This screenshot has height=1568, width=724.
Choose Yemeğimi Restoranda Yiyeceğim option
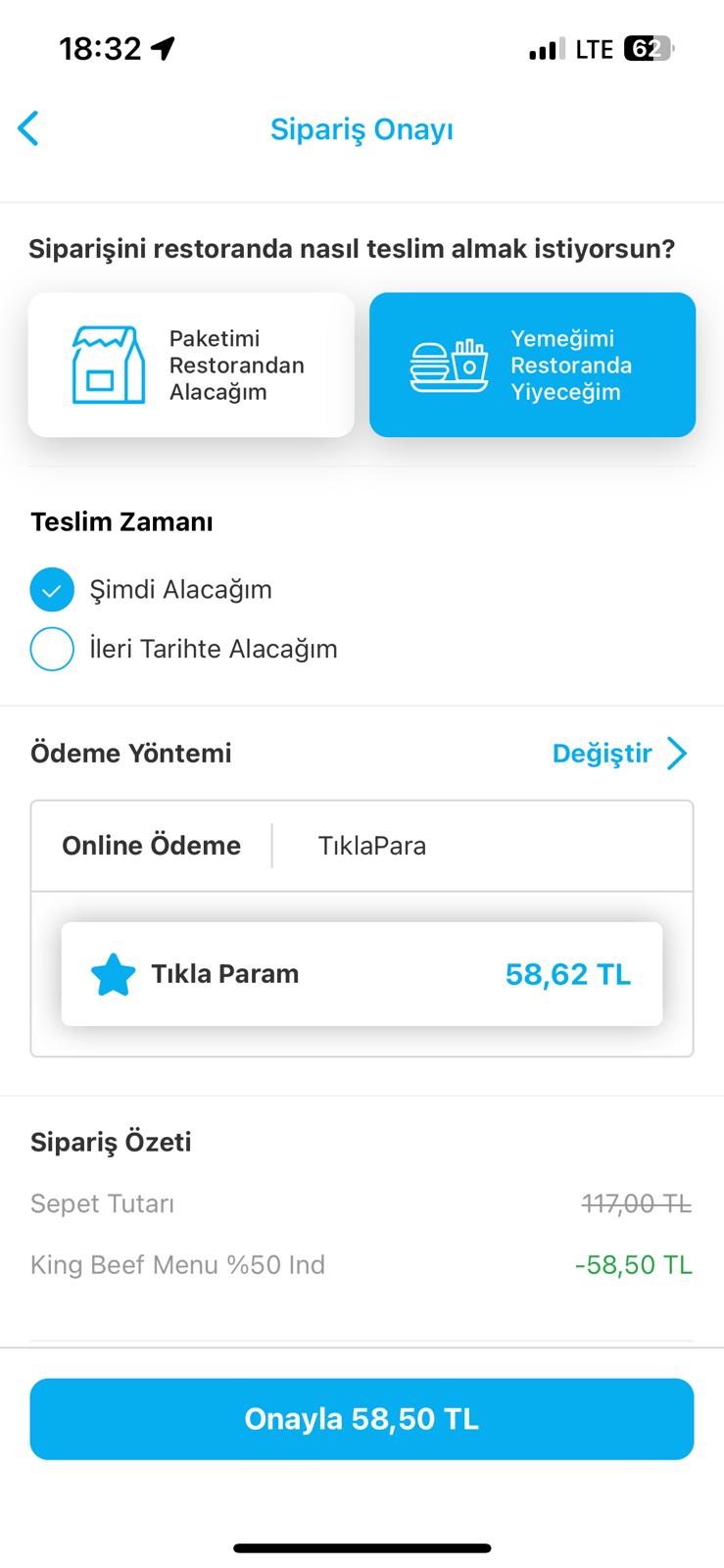pos(532,365)
